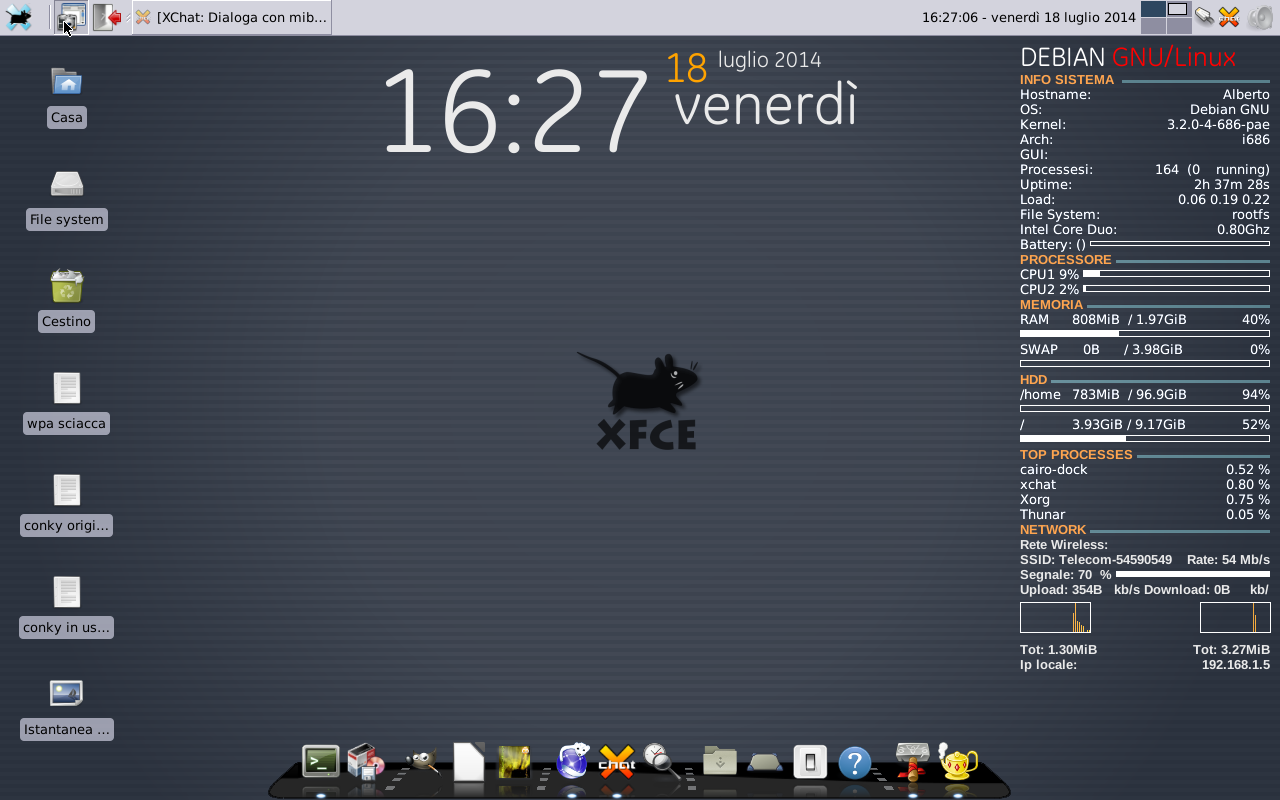Select the wpa sciacca text file
This screenshot has width=1280, height=800.
(x=67, y=402)
